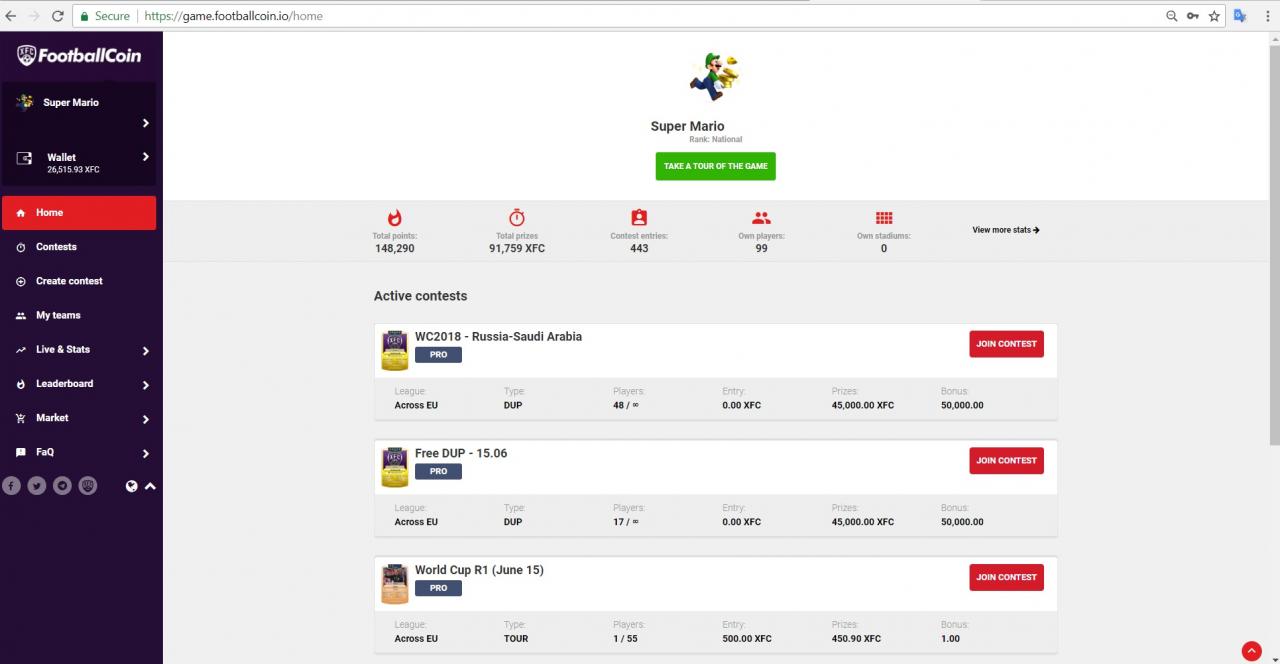Open the Telegram social icon
1280x664 pixels.
coord(62,485)
